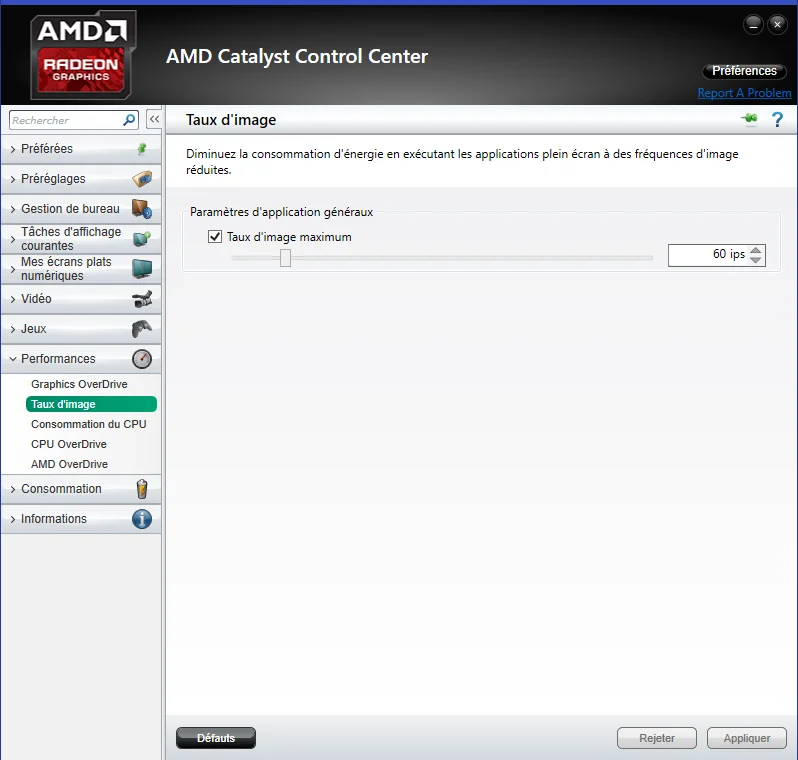
Task: Click the Défauts button
Action: pyautogui.click(x=216, y=738)
